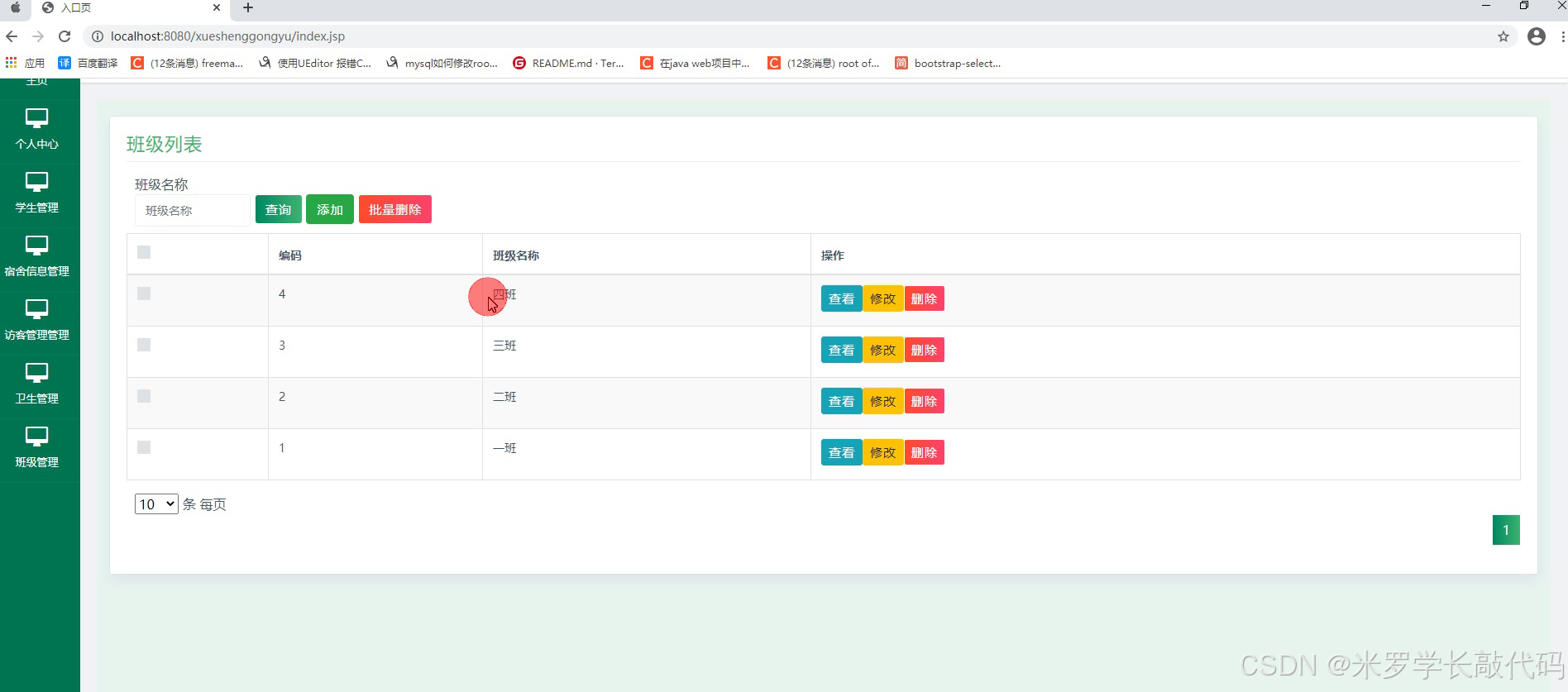Check the checkbox for row 三班
This screenshot has height=692, width=1568.
tap(144, 345)
